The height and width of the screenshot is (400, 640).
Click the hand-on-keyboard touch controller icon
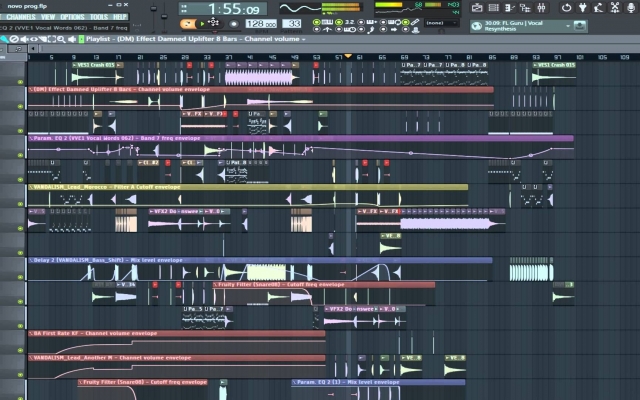[x=598, y=7]
